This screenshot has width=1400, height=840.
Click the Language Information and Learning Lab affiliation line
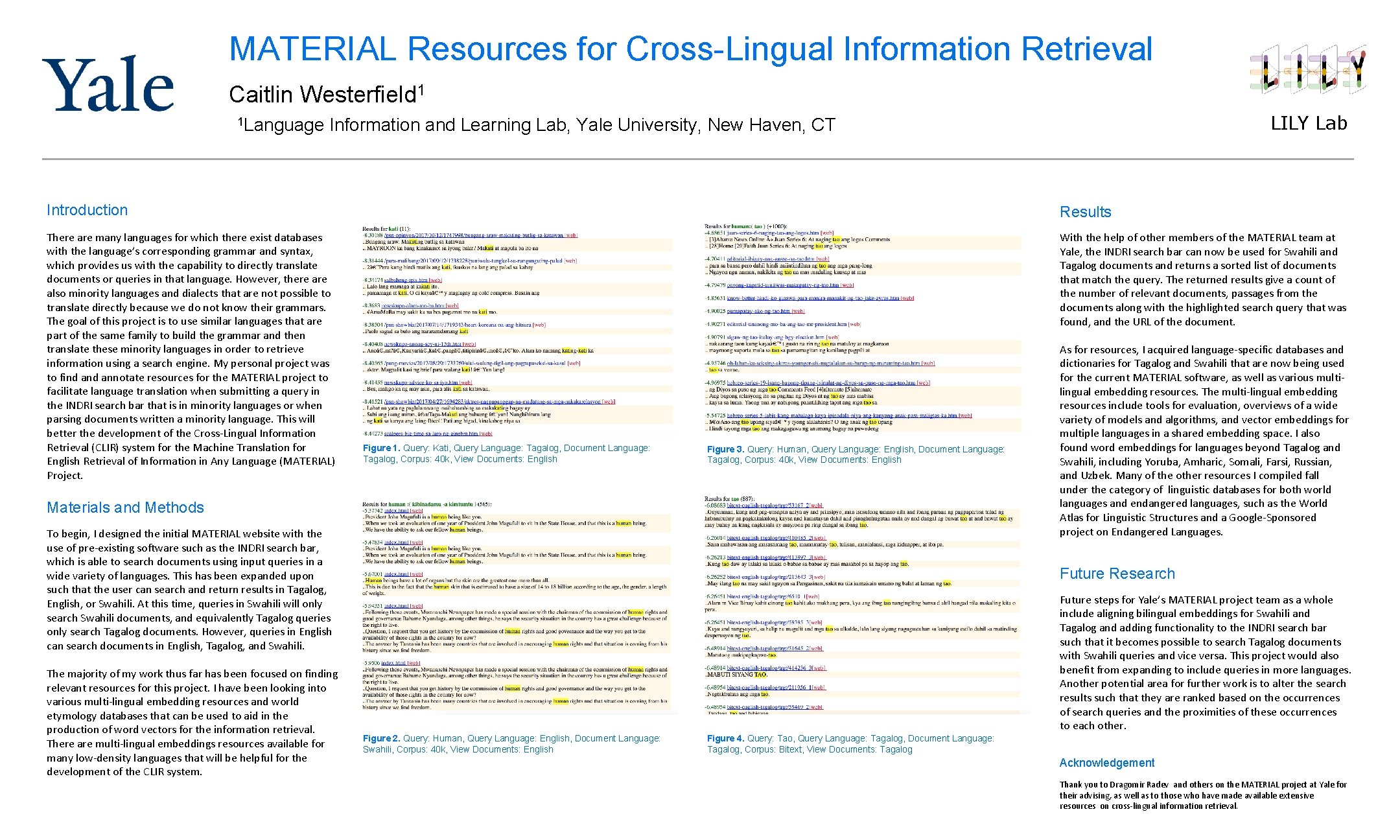536,124
